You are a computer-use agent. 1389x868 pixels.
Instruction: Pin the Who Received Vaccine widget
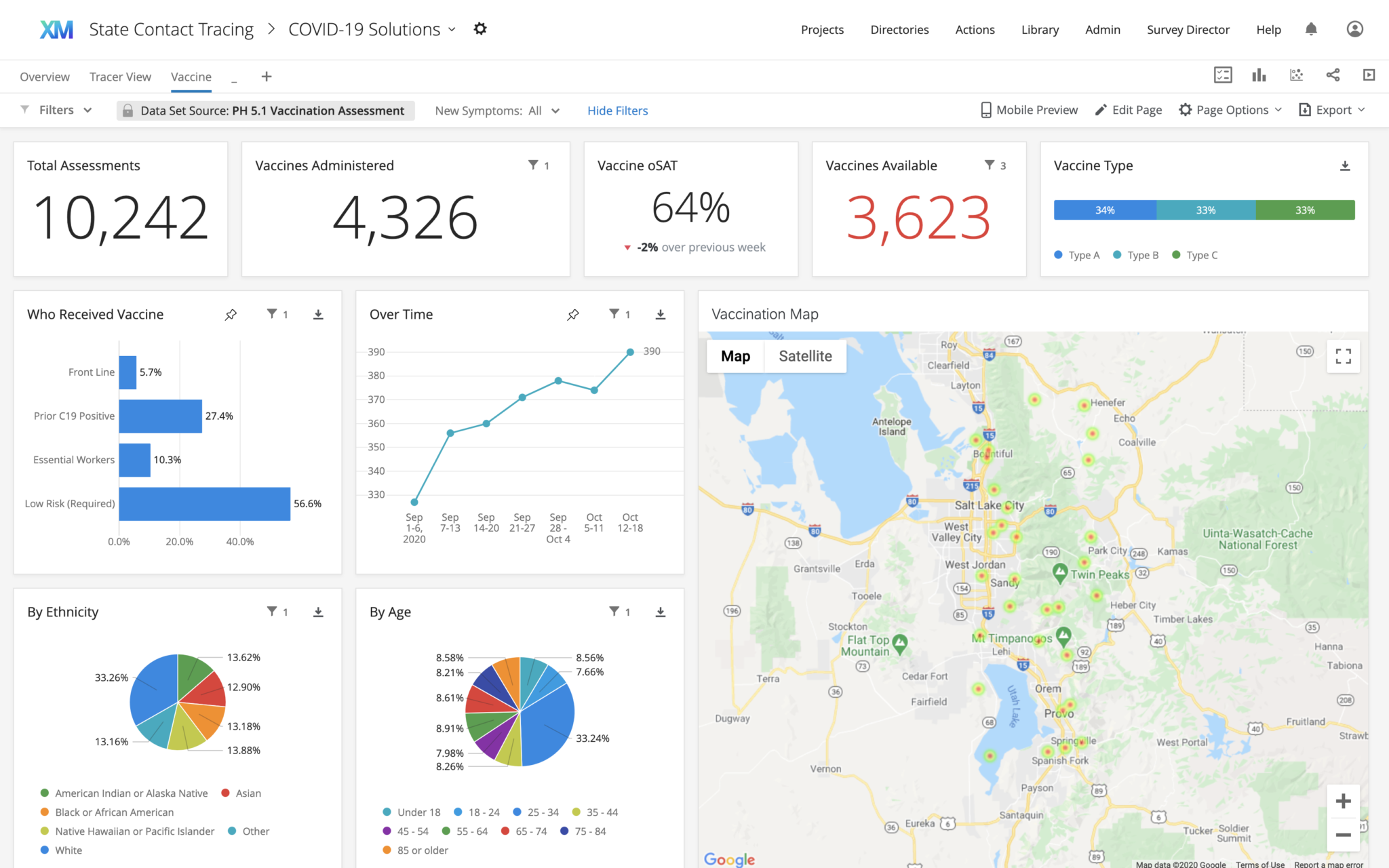click(x=231, y=314)
